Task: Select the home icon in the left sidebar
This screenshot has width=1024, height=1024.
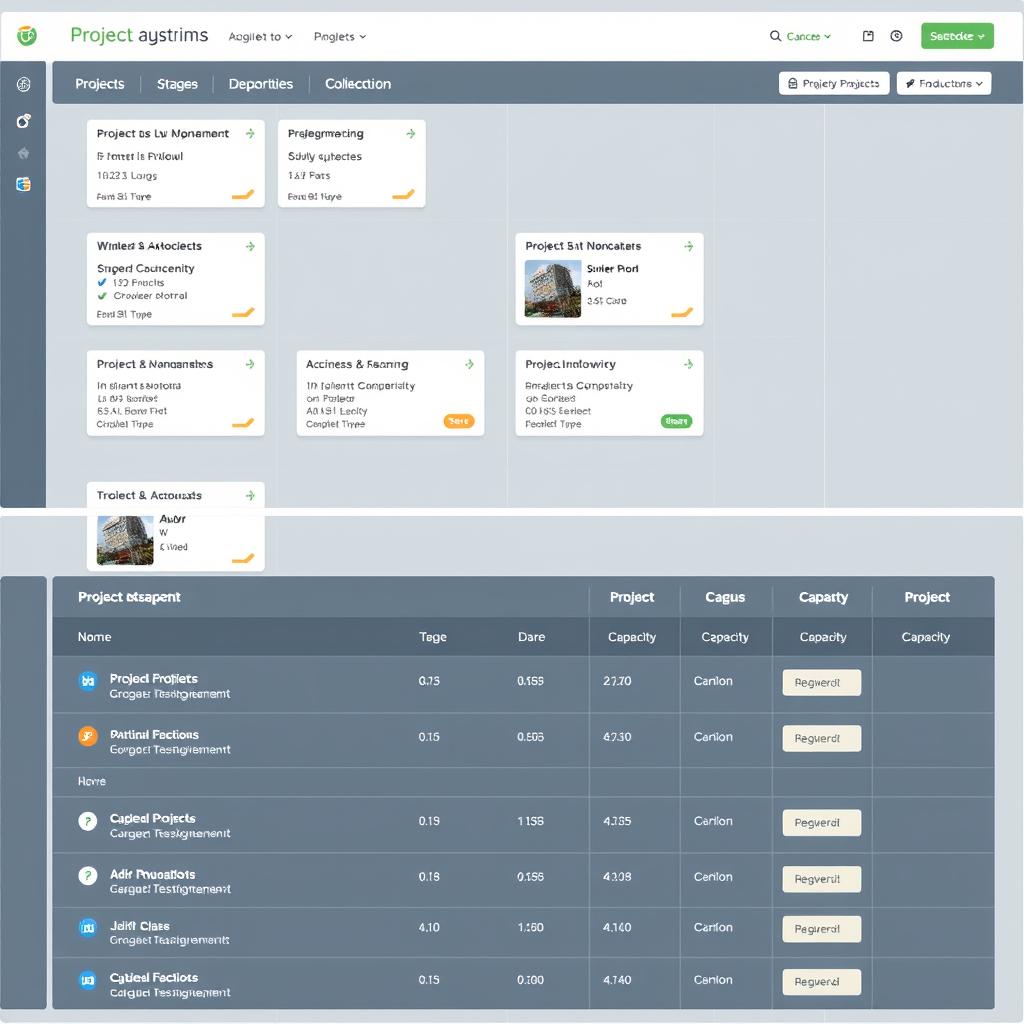Action: click(22, 152)
